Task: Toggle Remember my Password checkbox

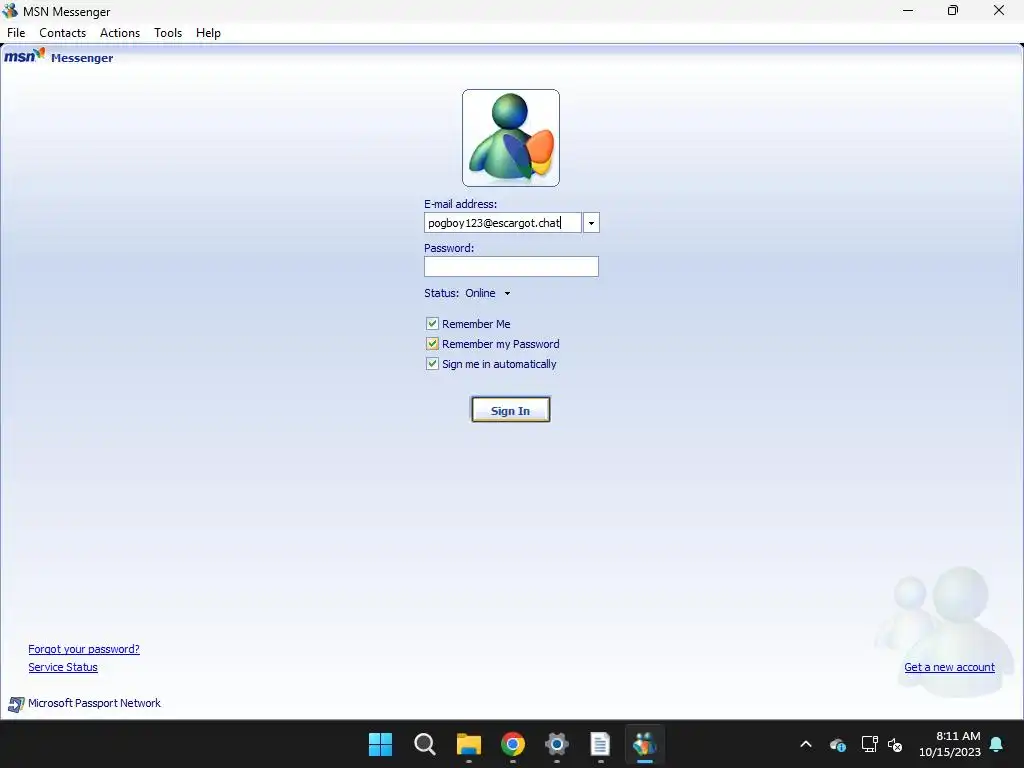Action: tap(432, 344)
